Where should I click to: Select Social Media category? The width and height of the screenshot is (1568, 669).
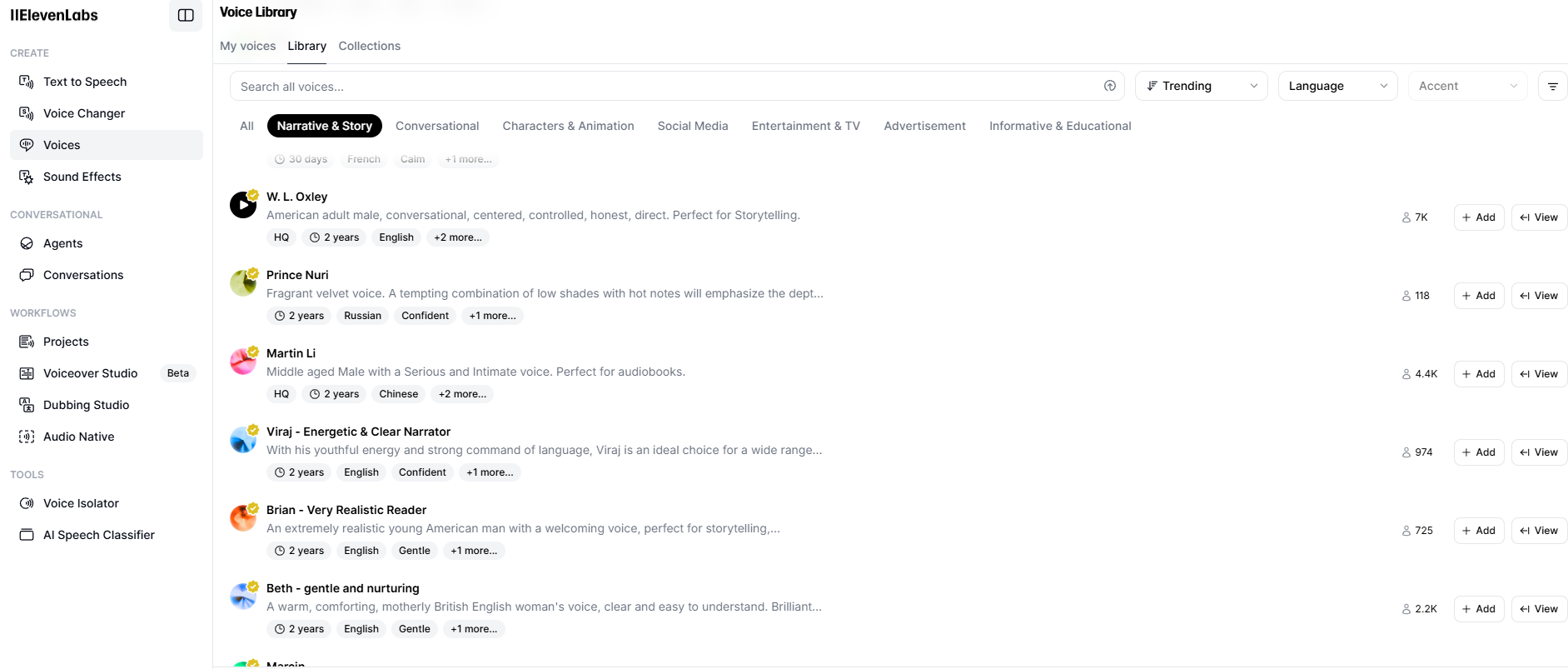(x=693, y=126)
